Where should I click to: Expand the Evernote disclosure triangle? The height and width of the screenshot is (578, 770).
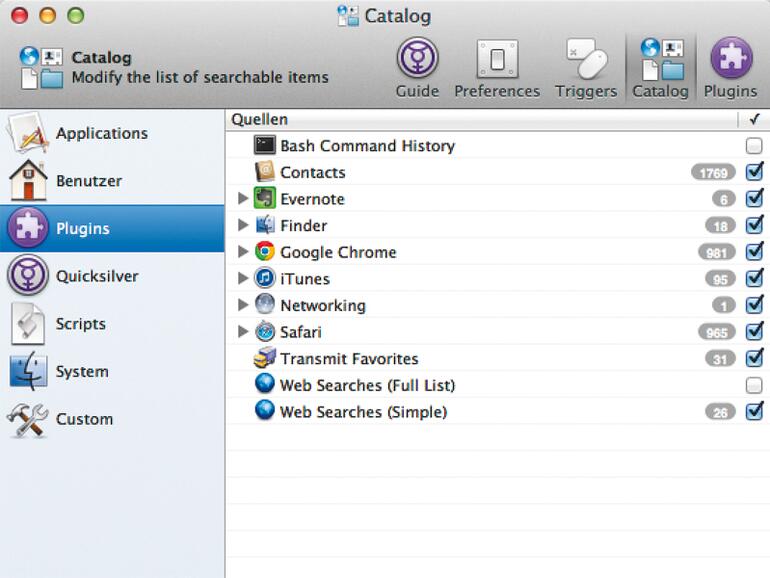pyautogui.click(x=243, y=199)
